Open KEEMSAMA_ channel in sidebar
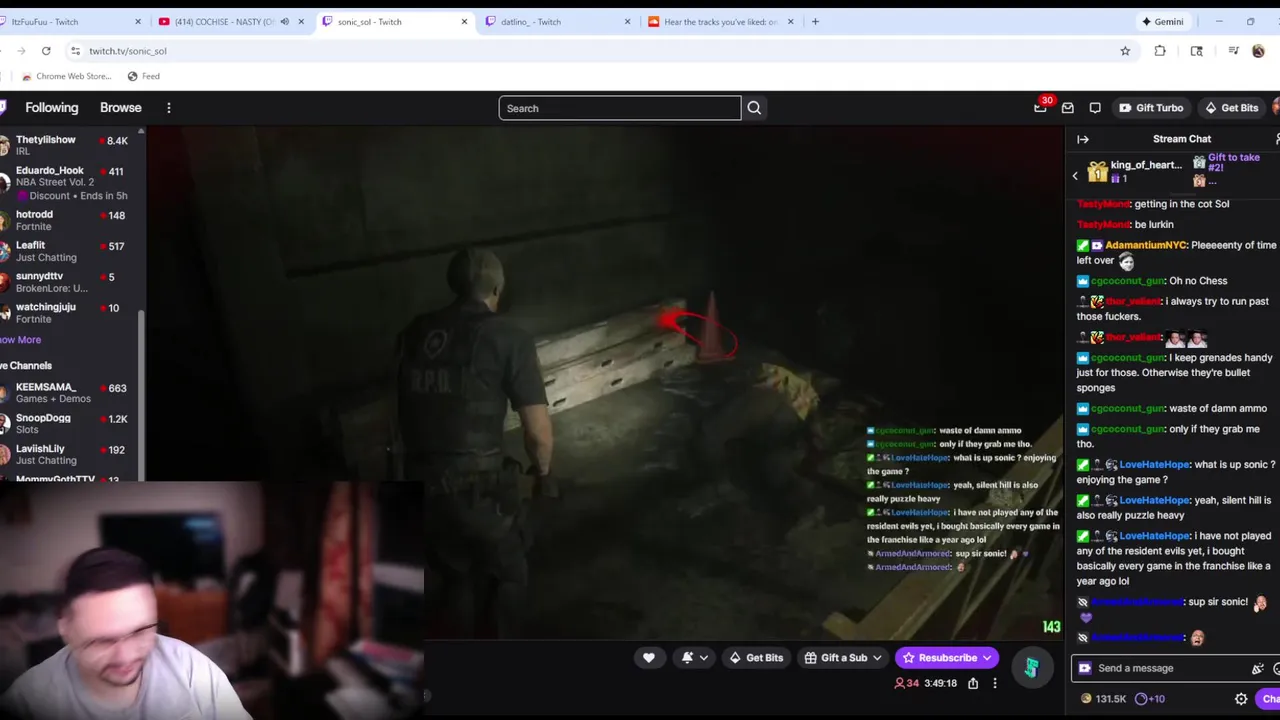The image size is (1280, 720). (x=68, y=393)
